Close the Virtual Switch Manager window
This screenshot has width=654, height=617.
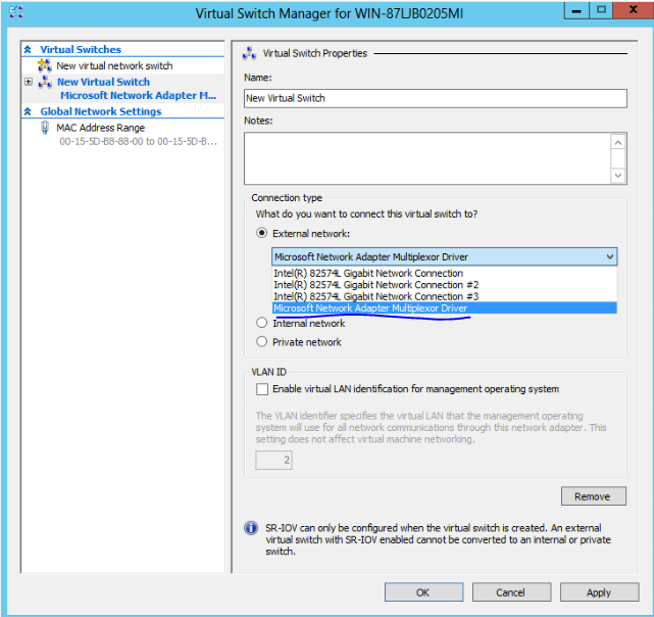point(633,10)
